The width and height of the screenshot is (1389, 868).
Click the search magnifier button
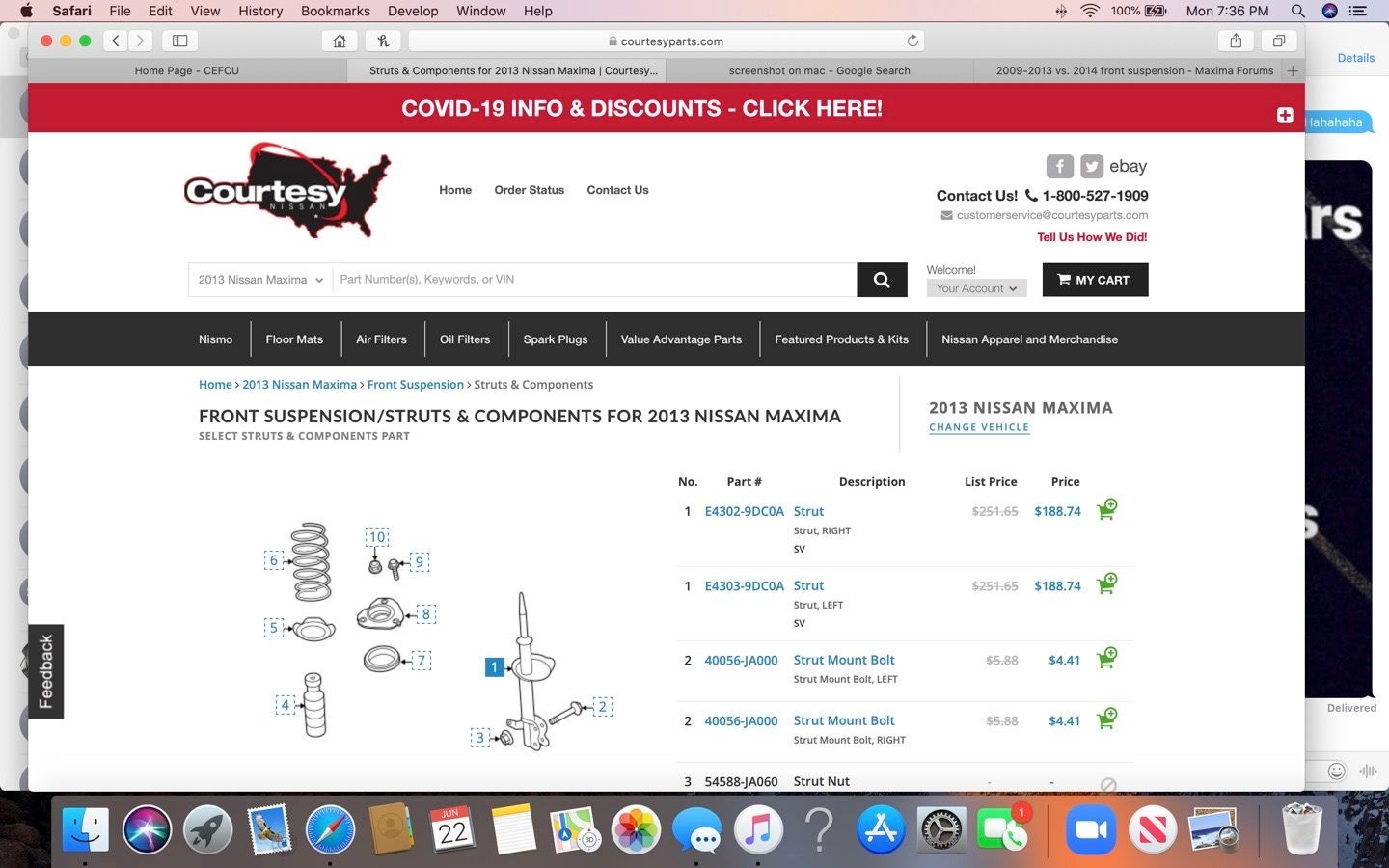click(x=882, y=280)
